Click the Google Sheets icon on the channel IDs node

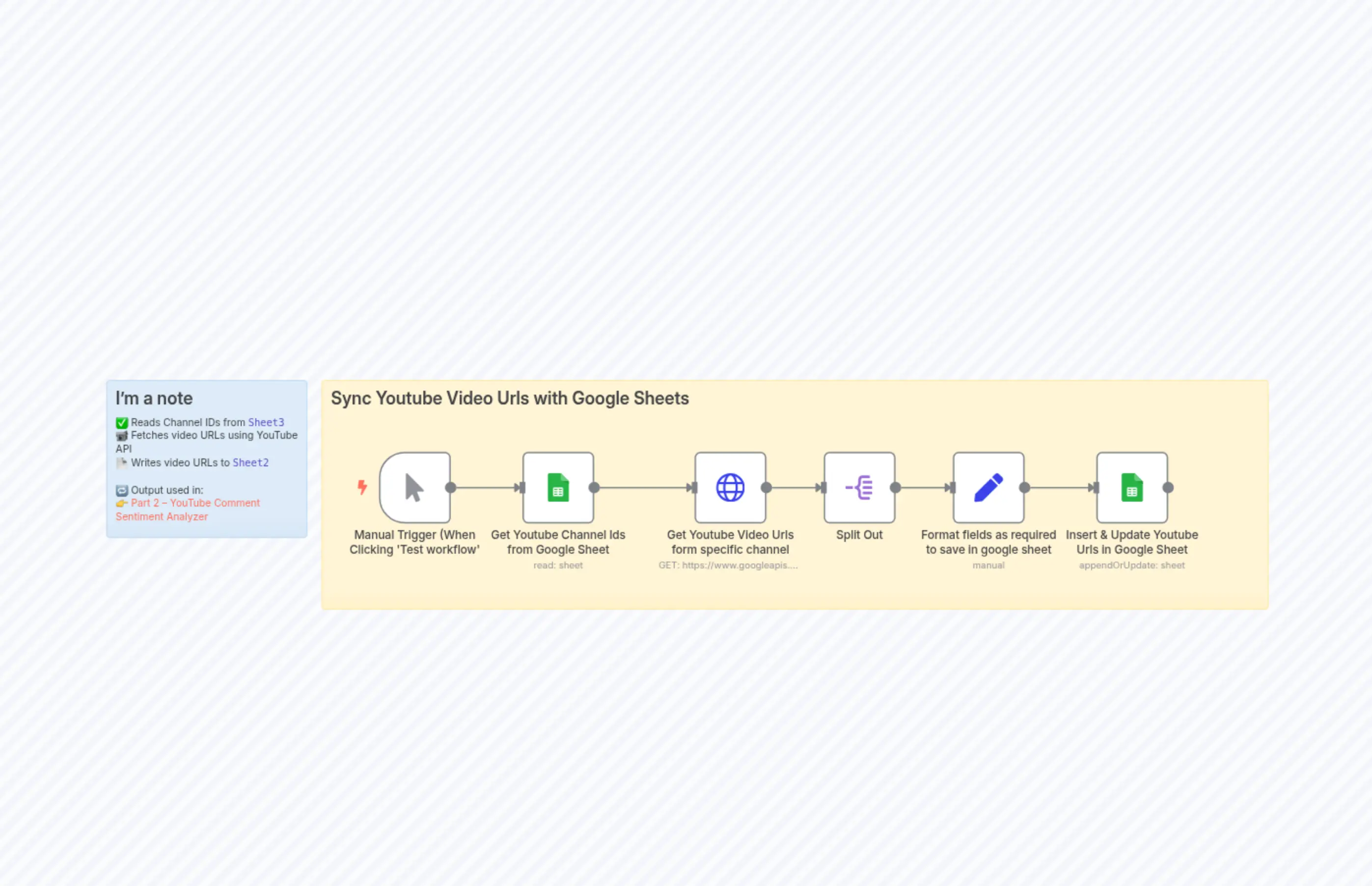(x=558, y=487)
